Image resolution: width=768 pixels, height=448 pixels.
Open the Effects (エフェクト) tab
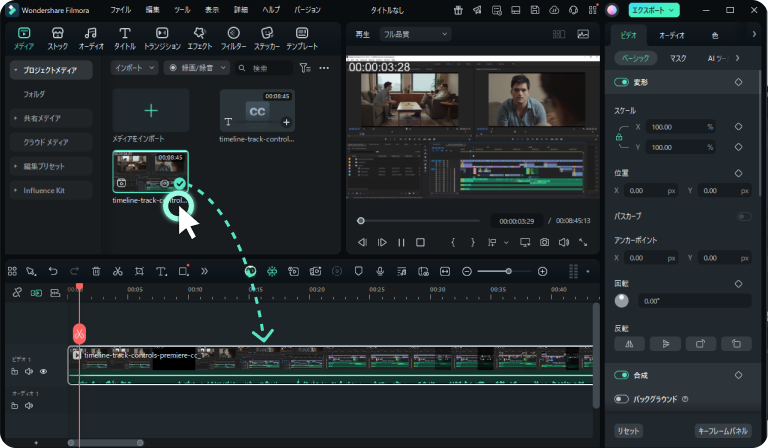click(x=199, y=39)
